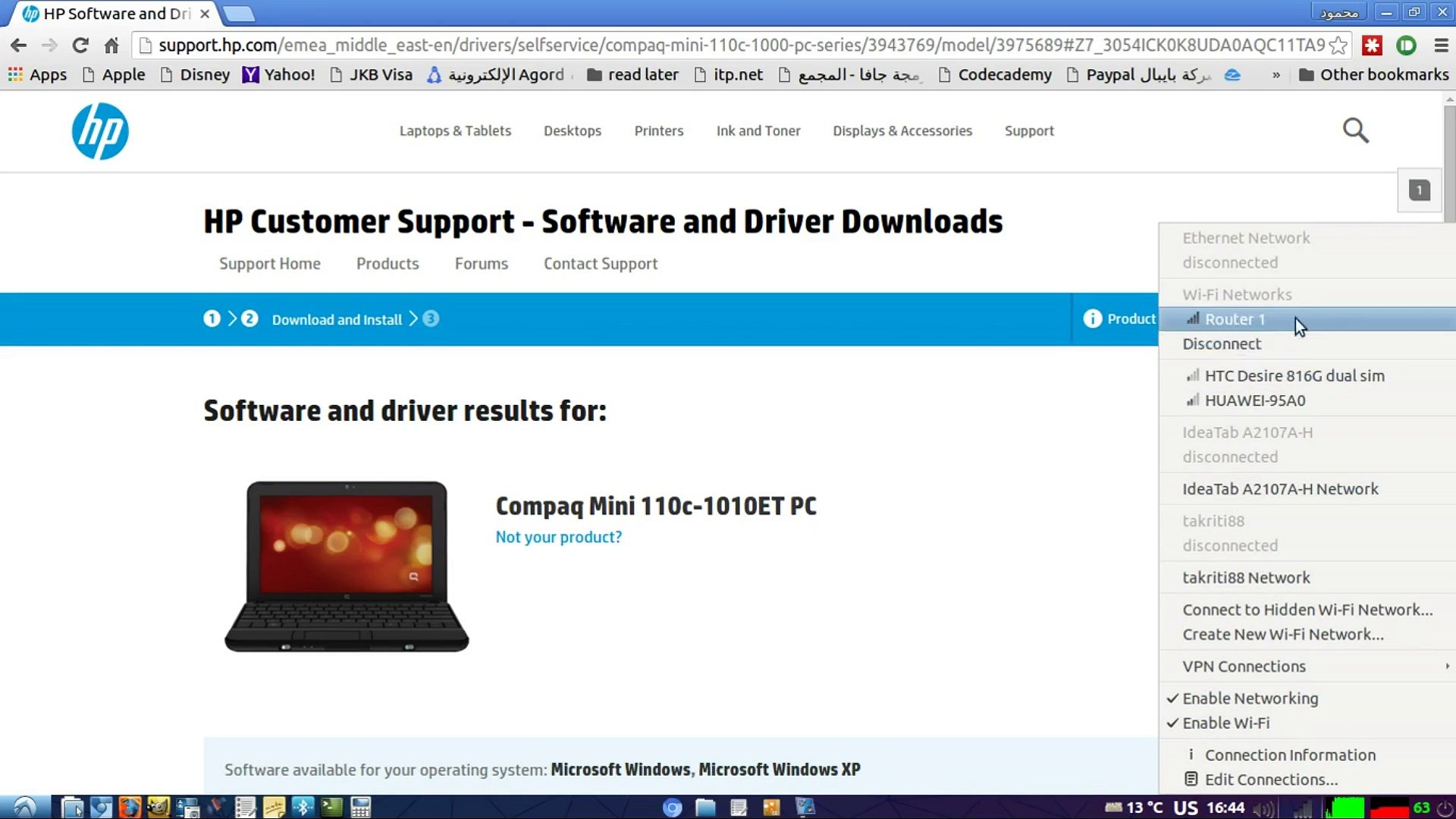Click the Not your product? link
This screenshot has height=819, width=1456.
pyautogui.click(x=558, y=537)
